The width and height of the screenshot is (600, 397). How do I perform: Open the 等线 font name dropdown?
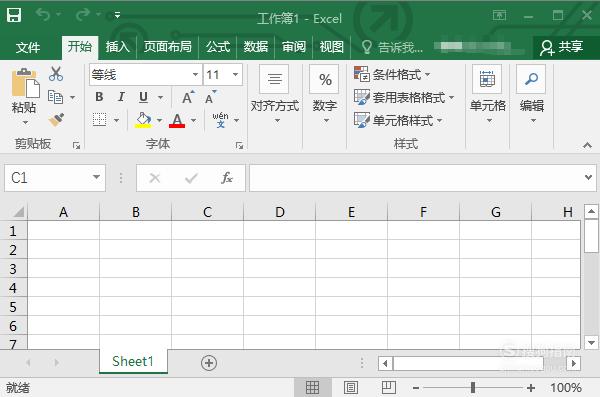(195, 74)
